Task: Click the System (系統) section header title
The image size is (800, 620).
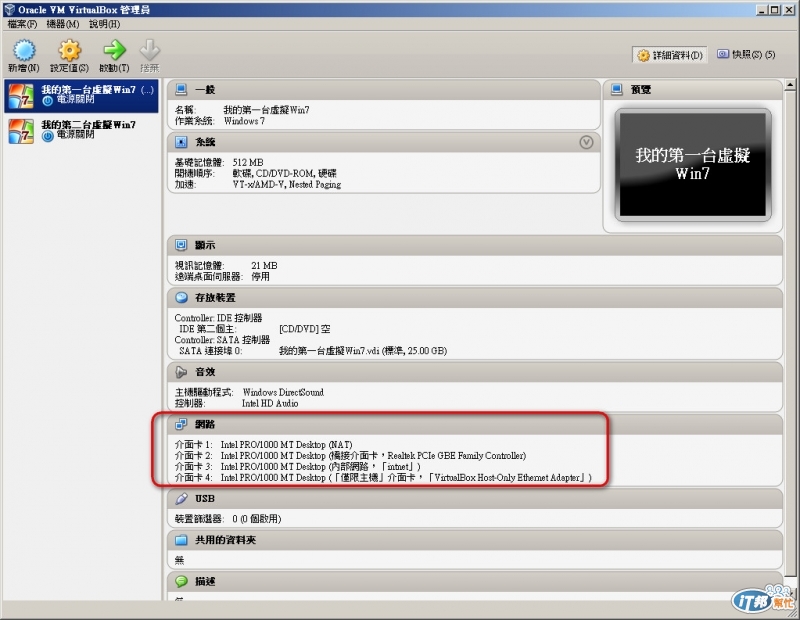Action: (x=205, y=142)
